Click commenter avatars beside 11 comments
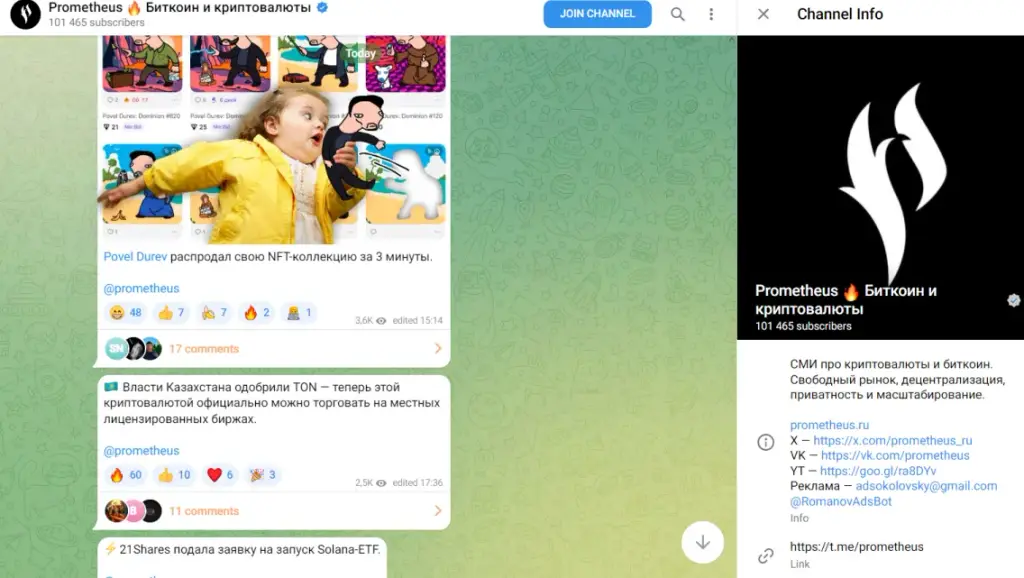This screenshot has height=578, width=1024. (133, 511)
